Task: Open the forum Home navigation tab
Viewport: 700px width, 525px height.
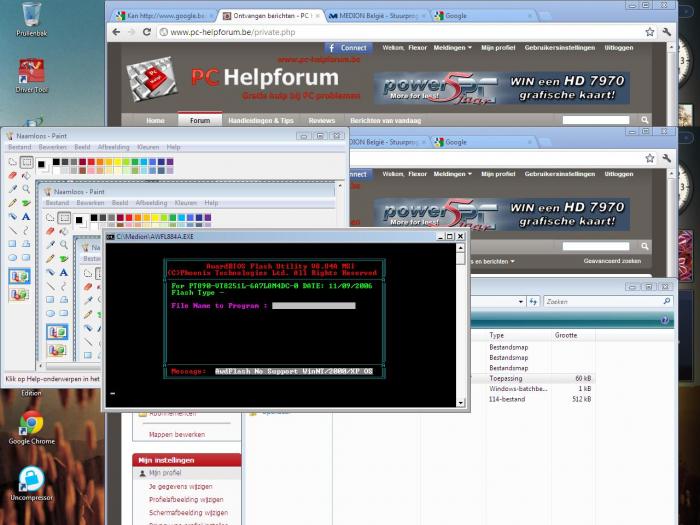Action: pyautogui.click(x=155, y=120)
